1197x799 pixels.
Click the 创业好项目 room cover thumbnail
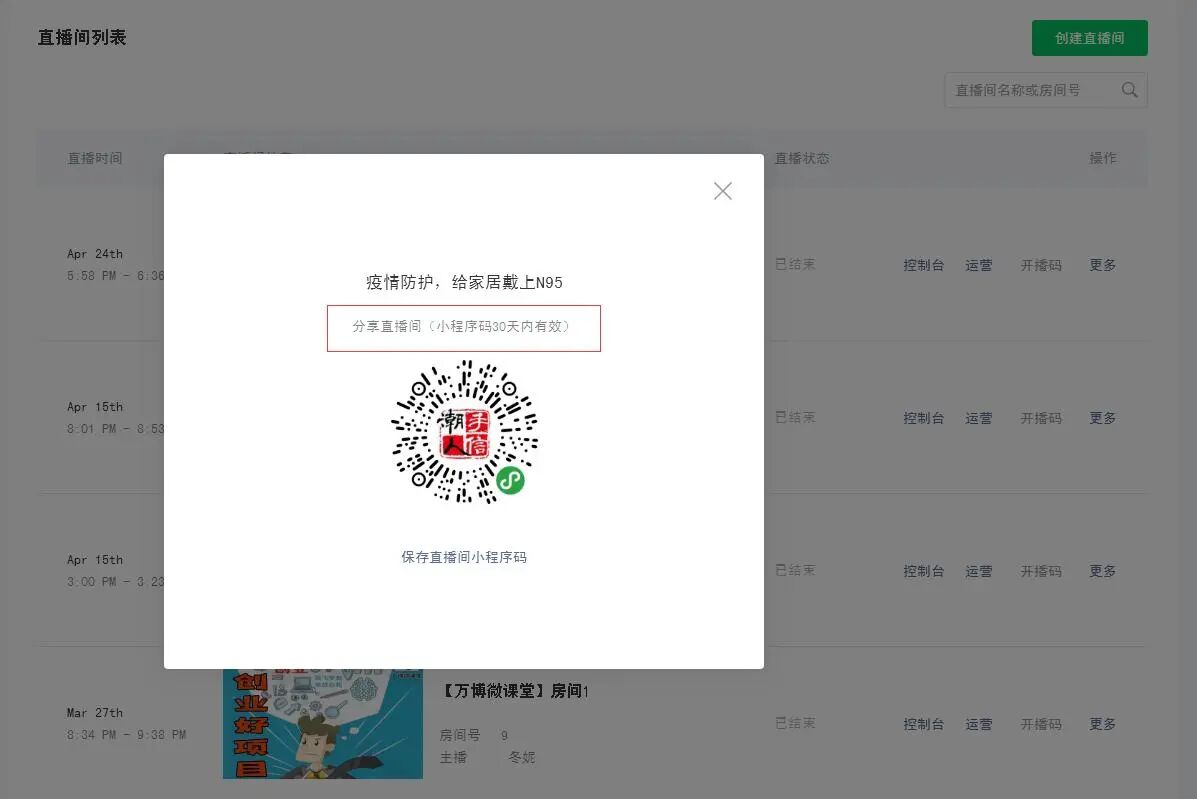point(323,724)
